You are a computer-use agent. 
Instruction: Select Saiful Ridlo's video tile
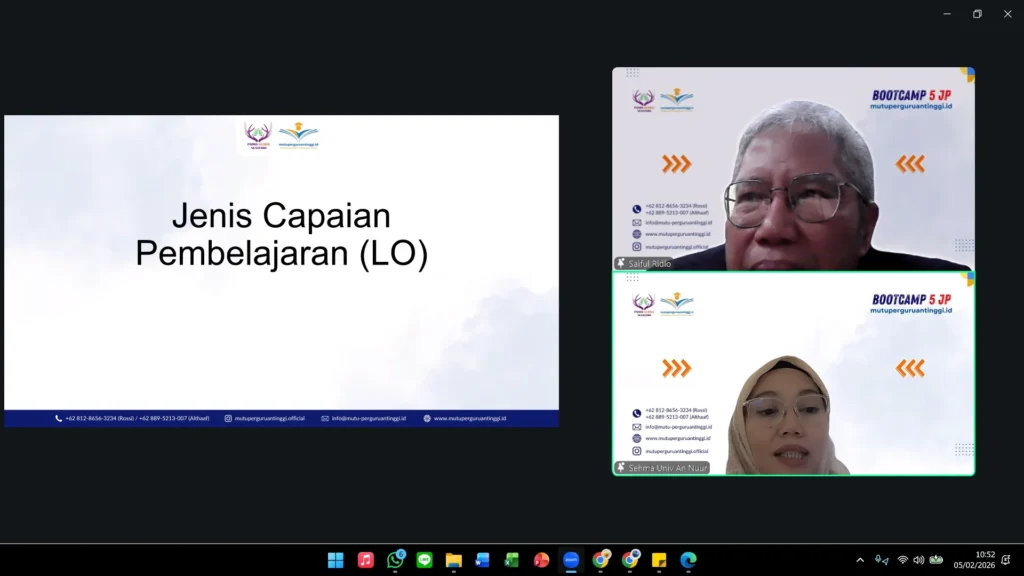tap(793, 168)
